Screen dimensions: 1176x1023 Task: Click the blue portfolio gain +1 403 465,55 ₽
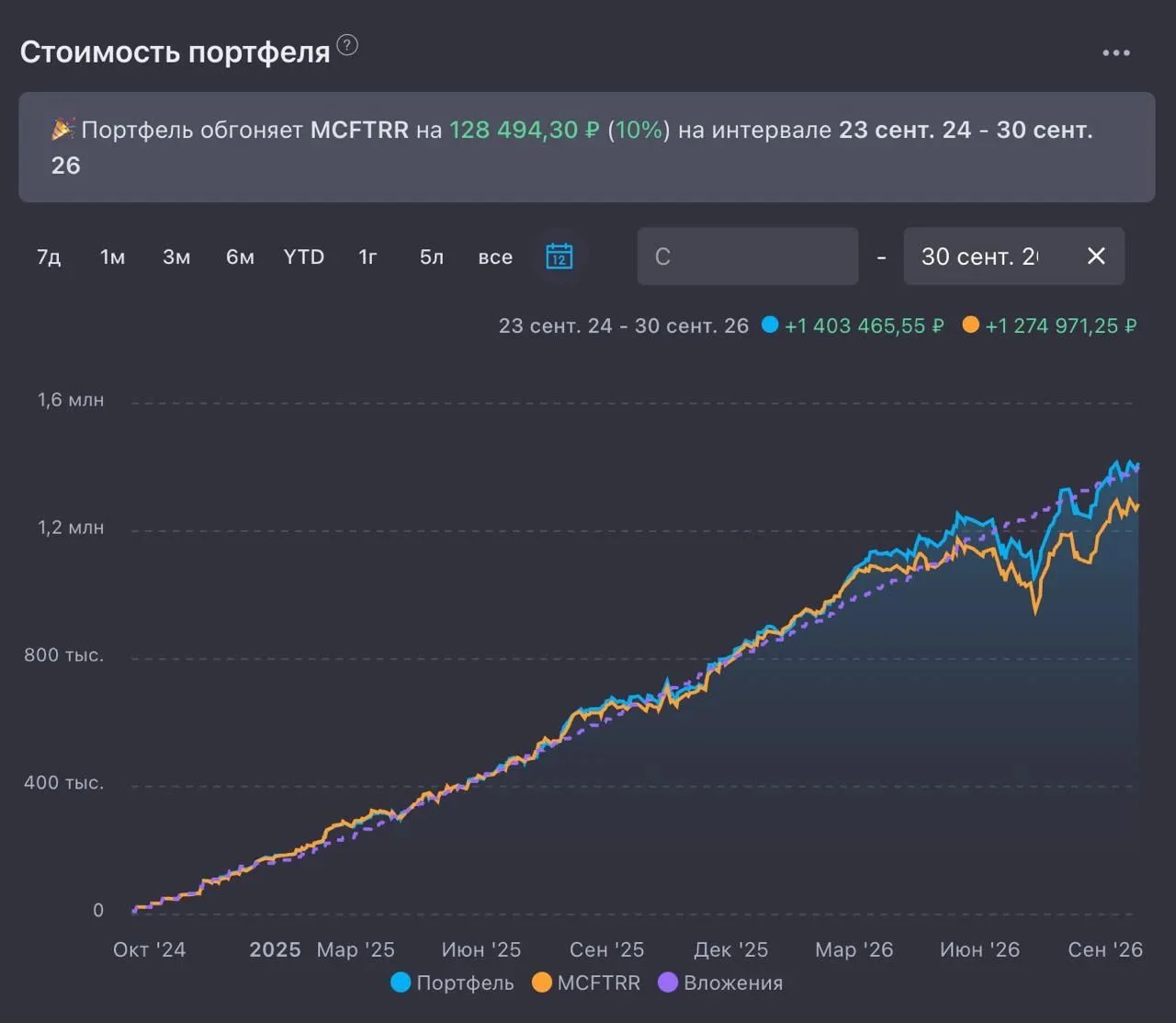864,325
